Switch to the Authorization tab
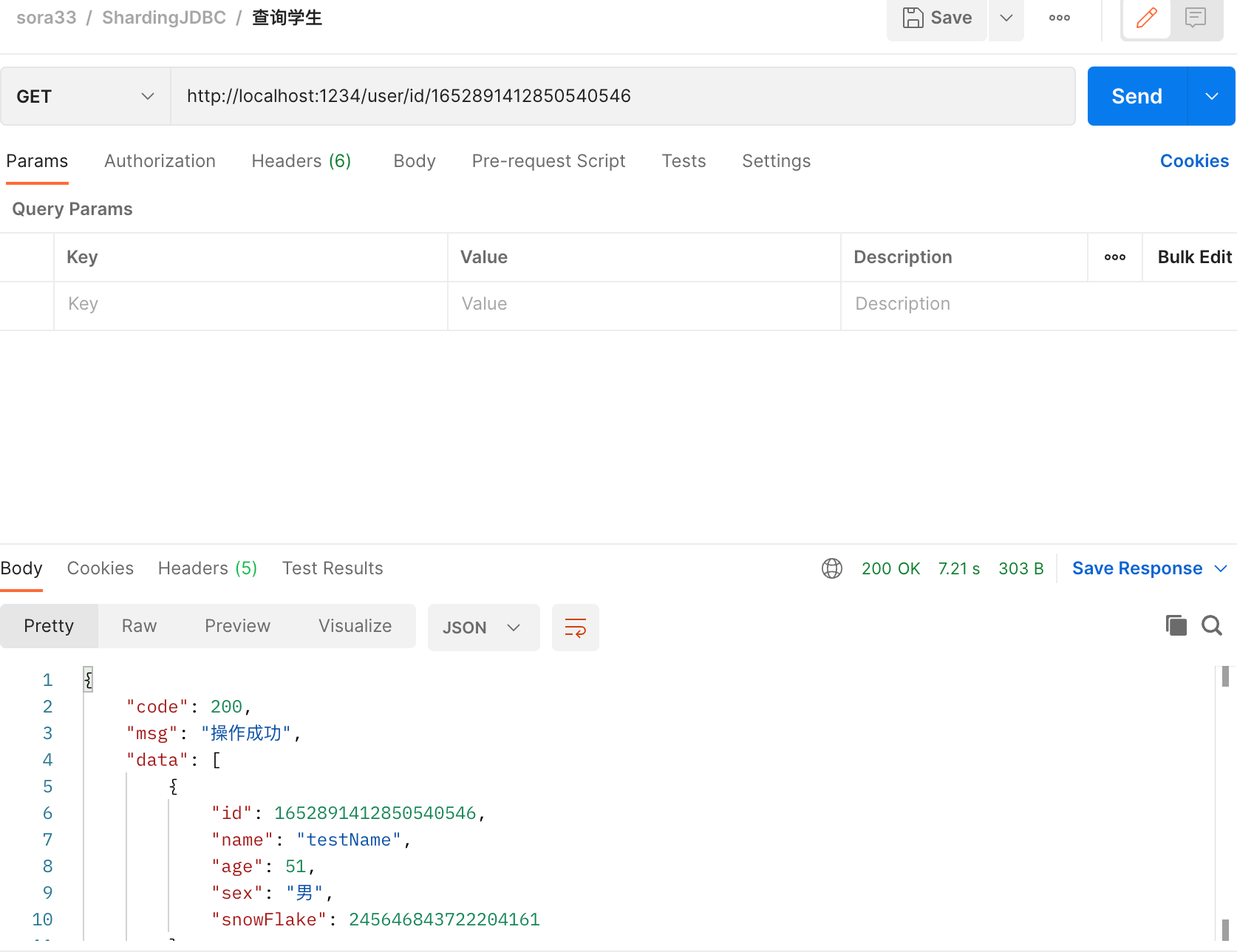The width and height of the screenshot is (1237, 952). pos(160,161)
